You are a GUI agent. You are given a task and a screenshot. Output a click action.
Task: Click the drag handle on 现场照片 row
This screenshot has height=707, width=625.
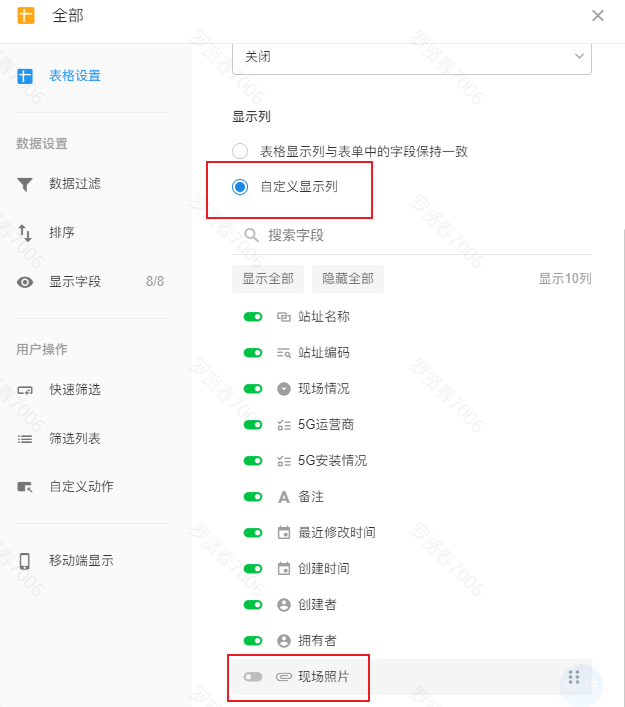pos(574,677)
